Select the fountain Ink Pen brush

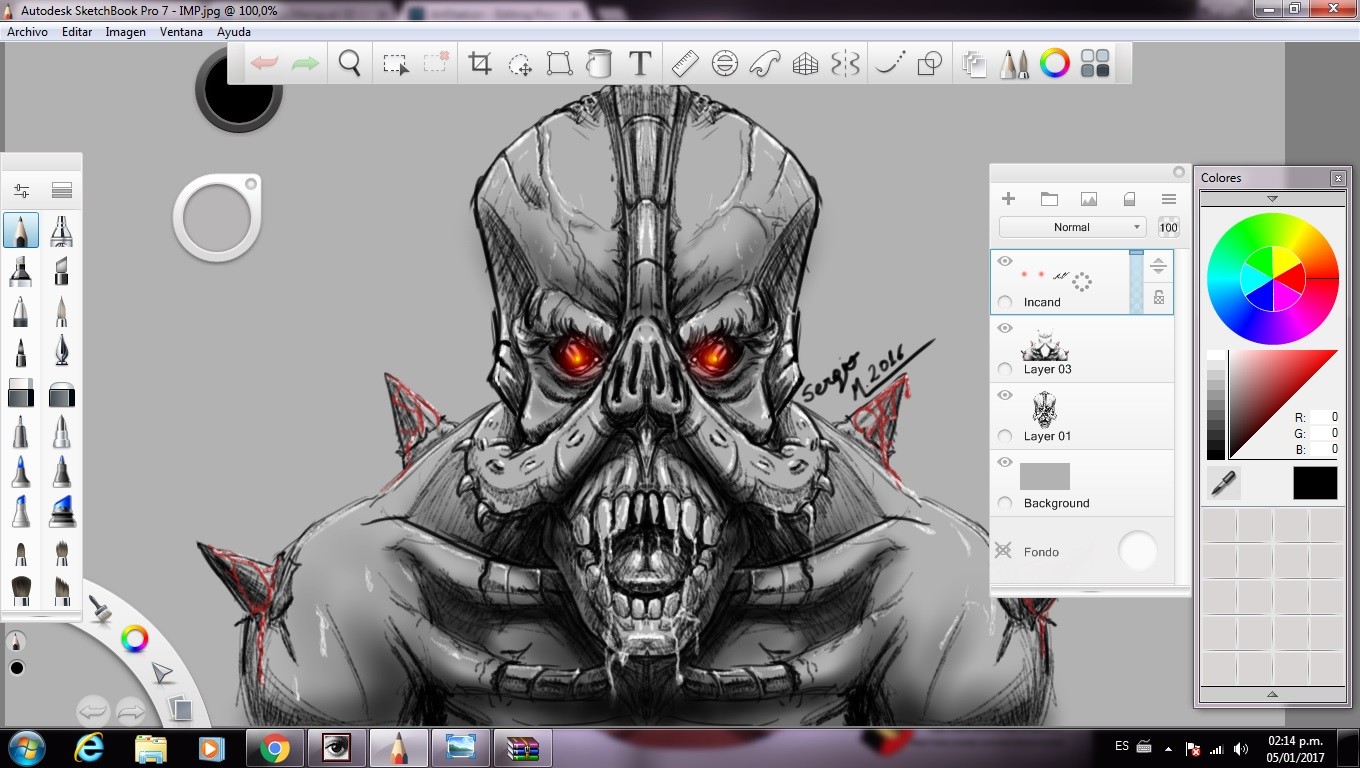(61, 352)
